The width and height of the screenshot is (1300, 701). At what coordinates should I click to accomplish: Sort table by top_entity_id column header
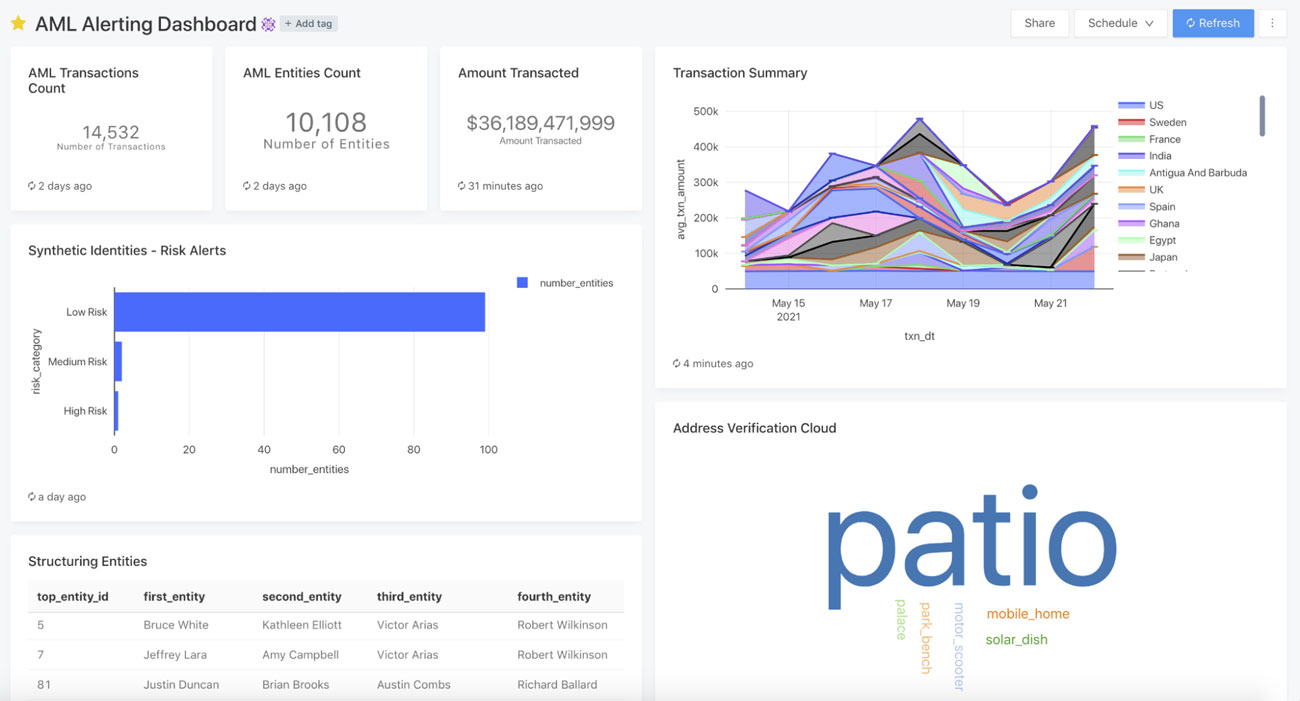click(x=72, y=597)
